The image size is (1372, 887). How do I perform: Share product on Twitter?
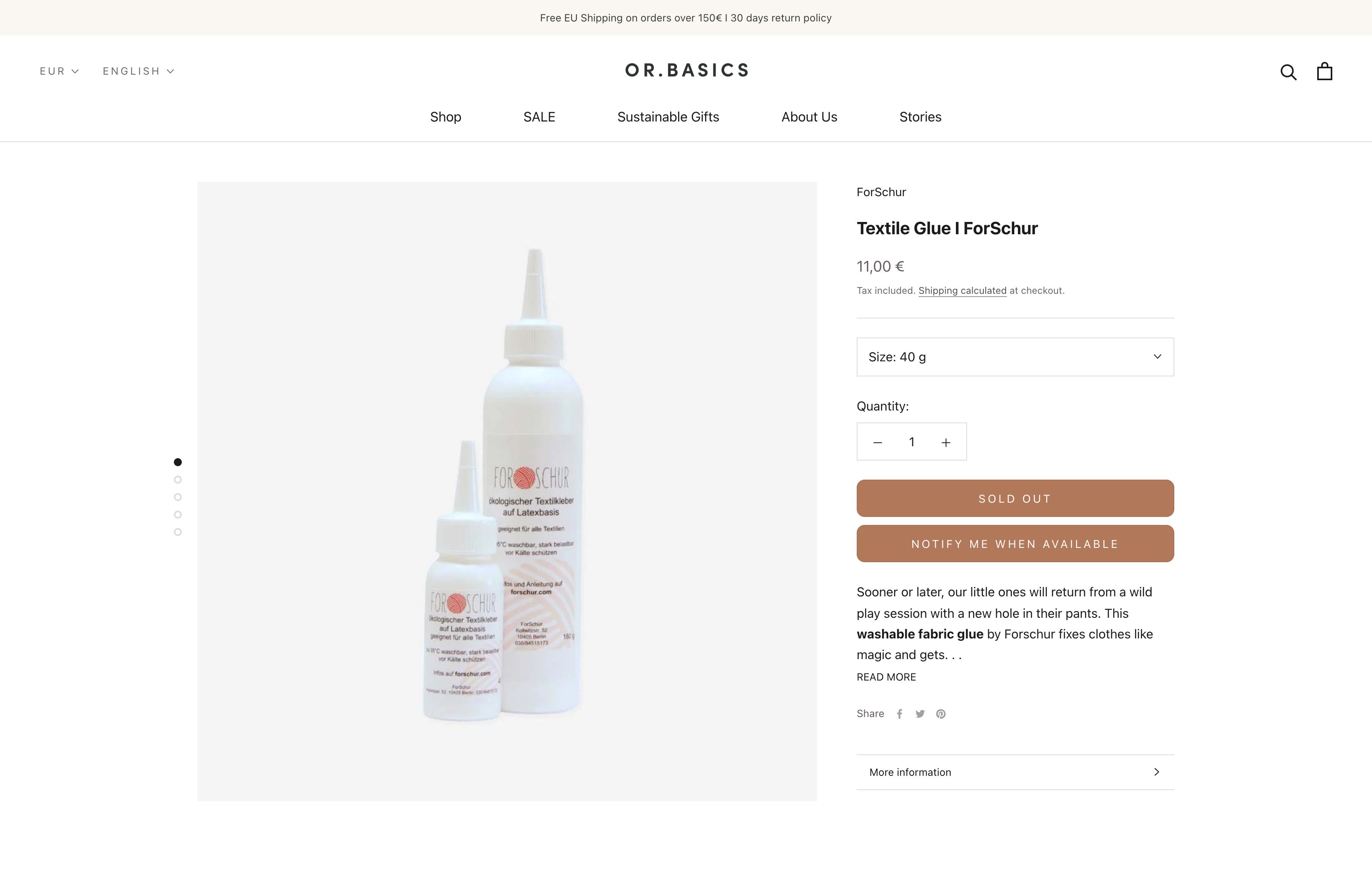click(x=920, y=713)
